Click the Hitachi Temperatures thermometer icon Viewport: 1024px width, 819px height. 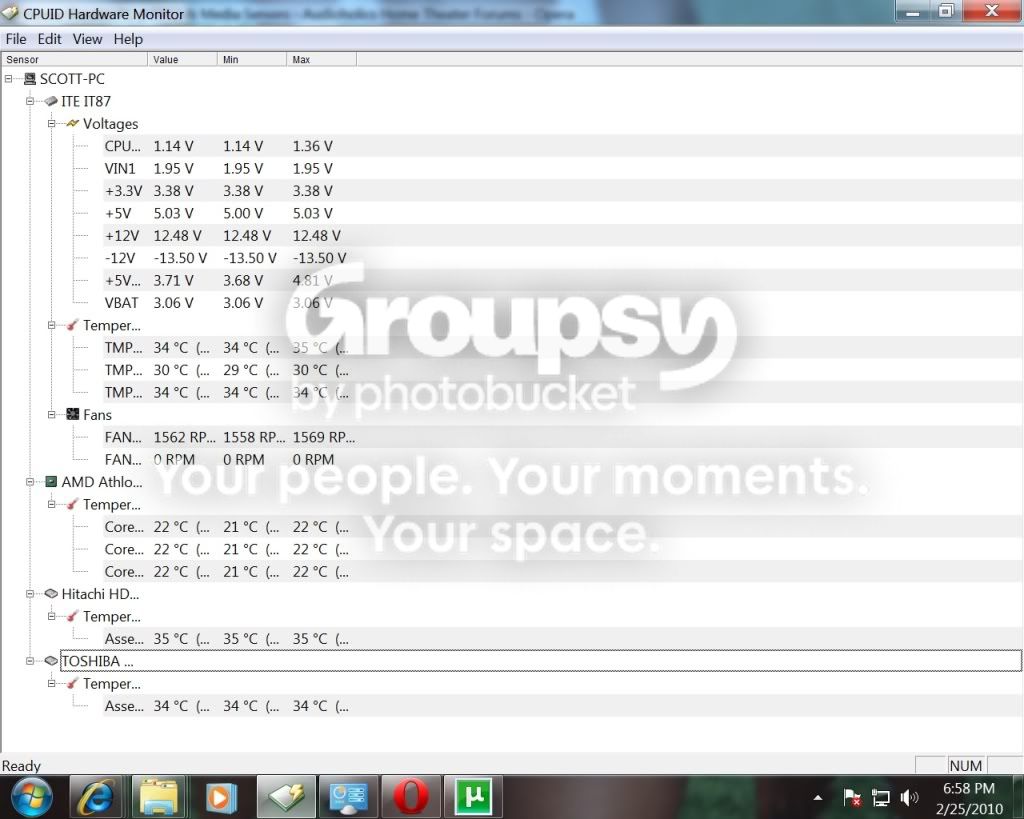pos(72,617)
